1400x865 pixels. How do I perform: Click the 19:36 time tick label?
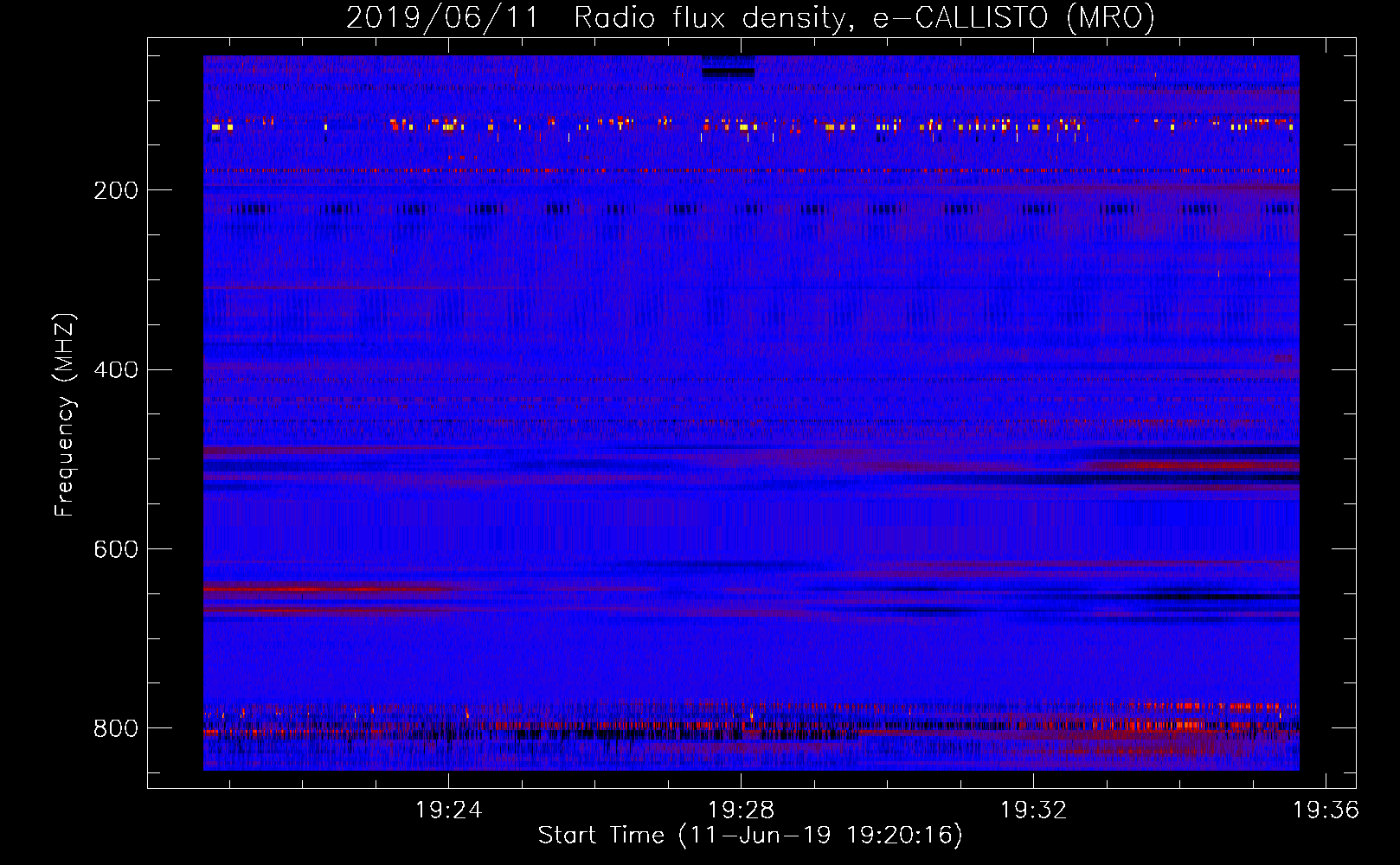(1326, 810)
